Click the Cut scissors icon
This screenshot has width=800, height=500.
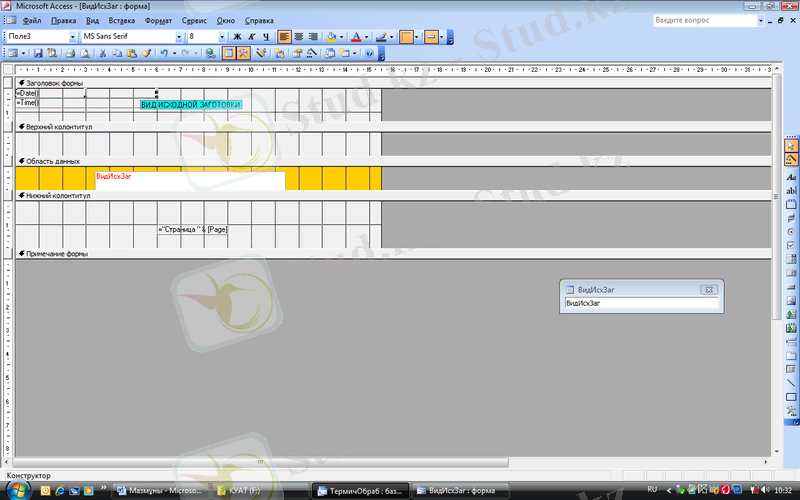click(103, 53)
